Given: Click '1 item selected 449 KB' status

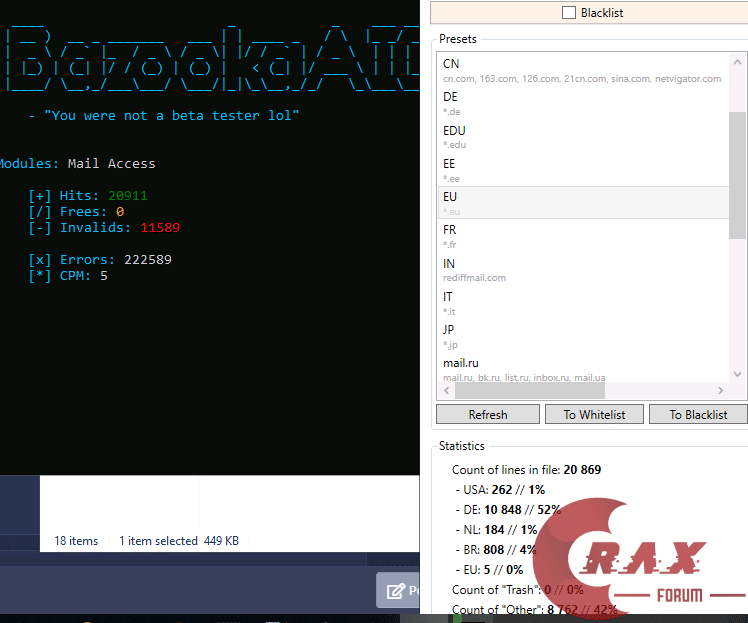Looking at the screenshot, I should 179,540.
